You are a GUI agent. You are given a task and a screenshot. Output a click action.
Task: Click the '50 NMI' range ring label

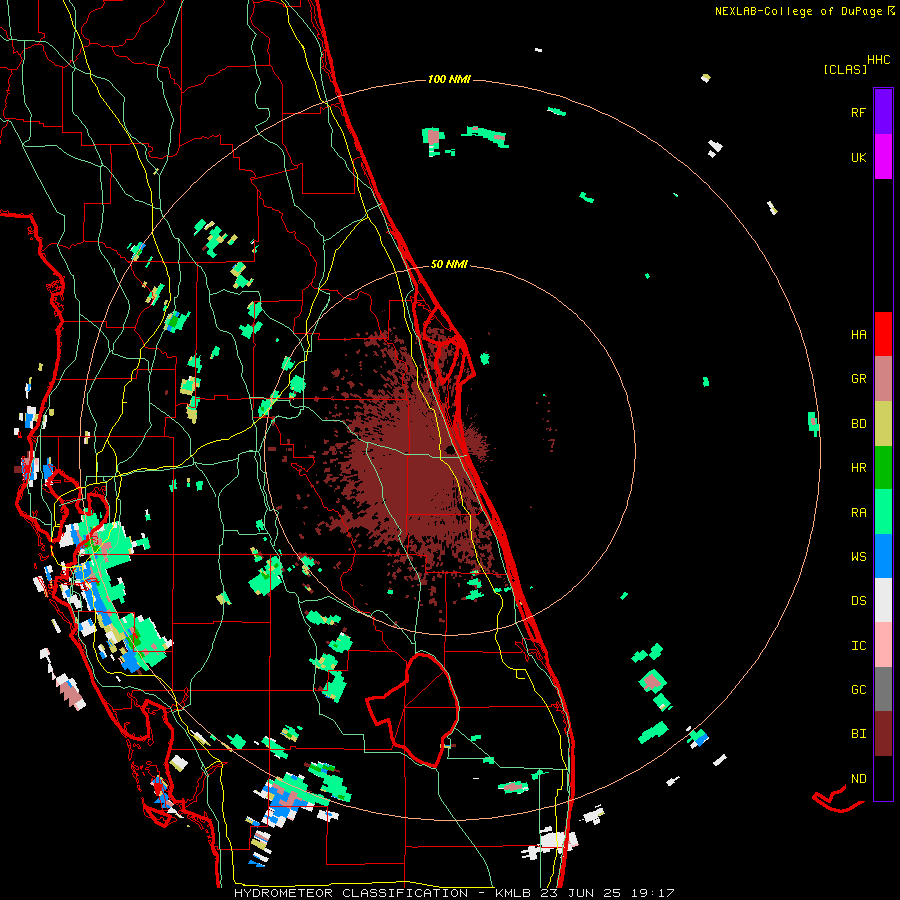coord(449,264)
